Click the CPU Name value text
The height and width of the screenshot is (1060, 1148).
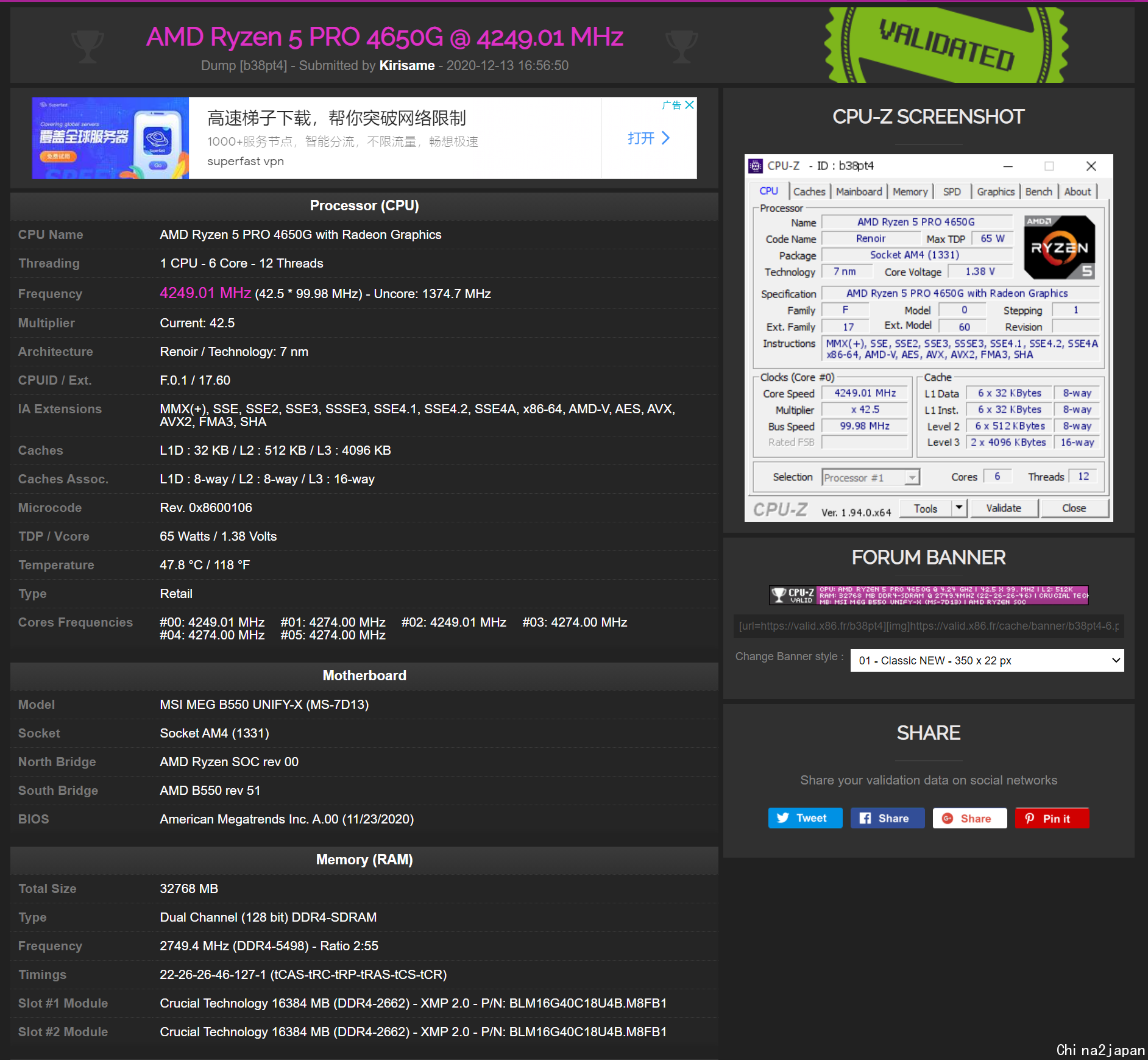click(x=300, y=235)
